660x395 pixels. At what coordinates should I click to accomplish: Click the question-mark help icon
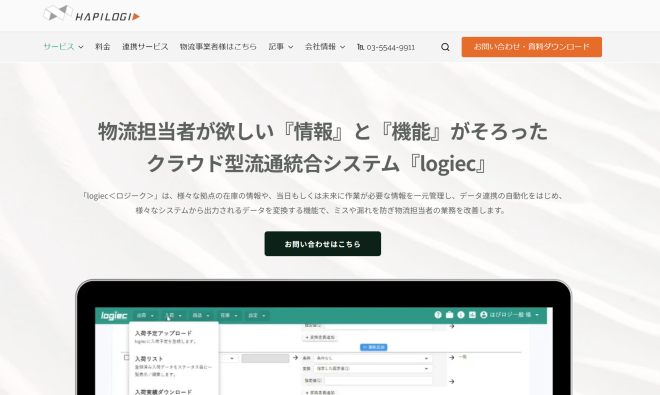tap(438, 315)
